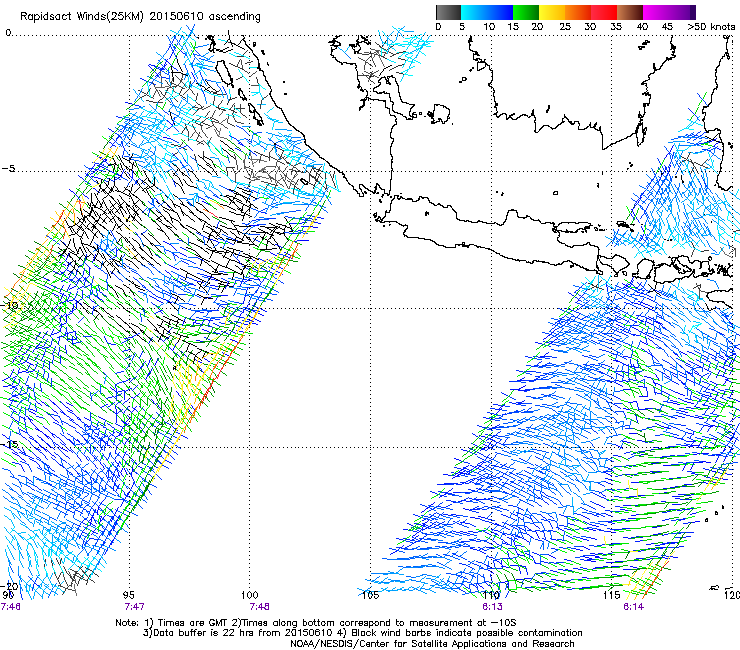Click the purple '6:13' swath time
740x650 pixels.
point(492,607)
